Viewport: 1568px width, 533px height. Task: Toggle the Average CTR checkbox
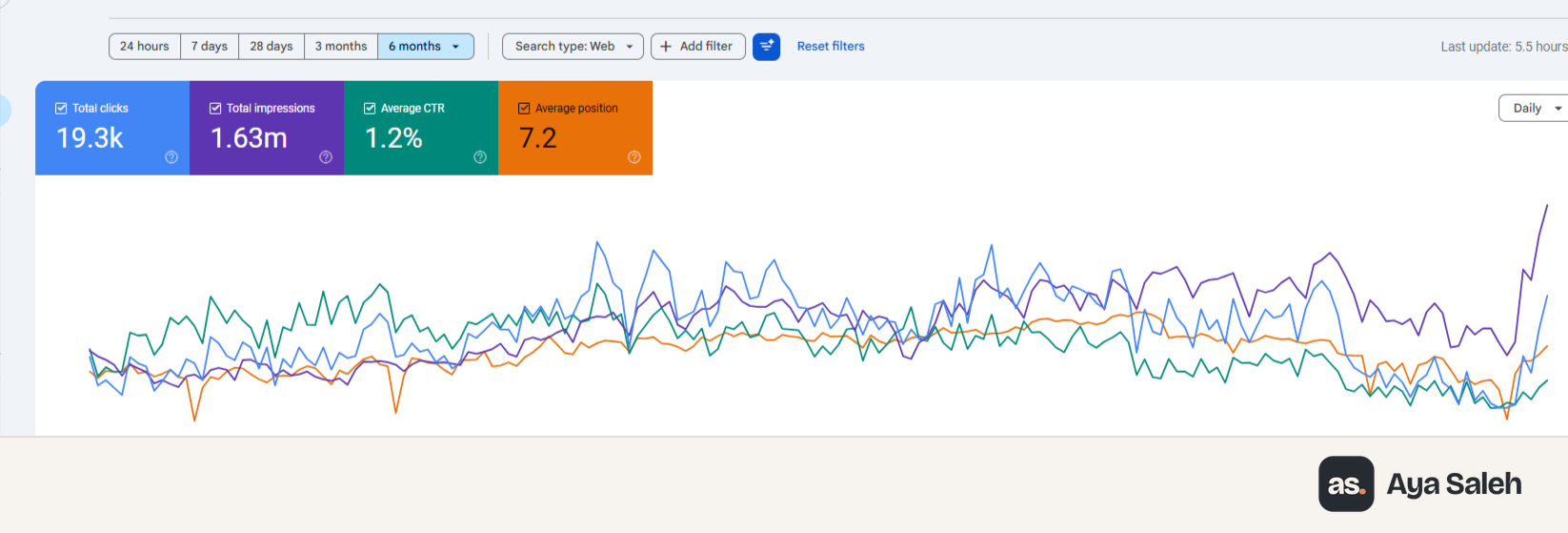coord(370,108)
